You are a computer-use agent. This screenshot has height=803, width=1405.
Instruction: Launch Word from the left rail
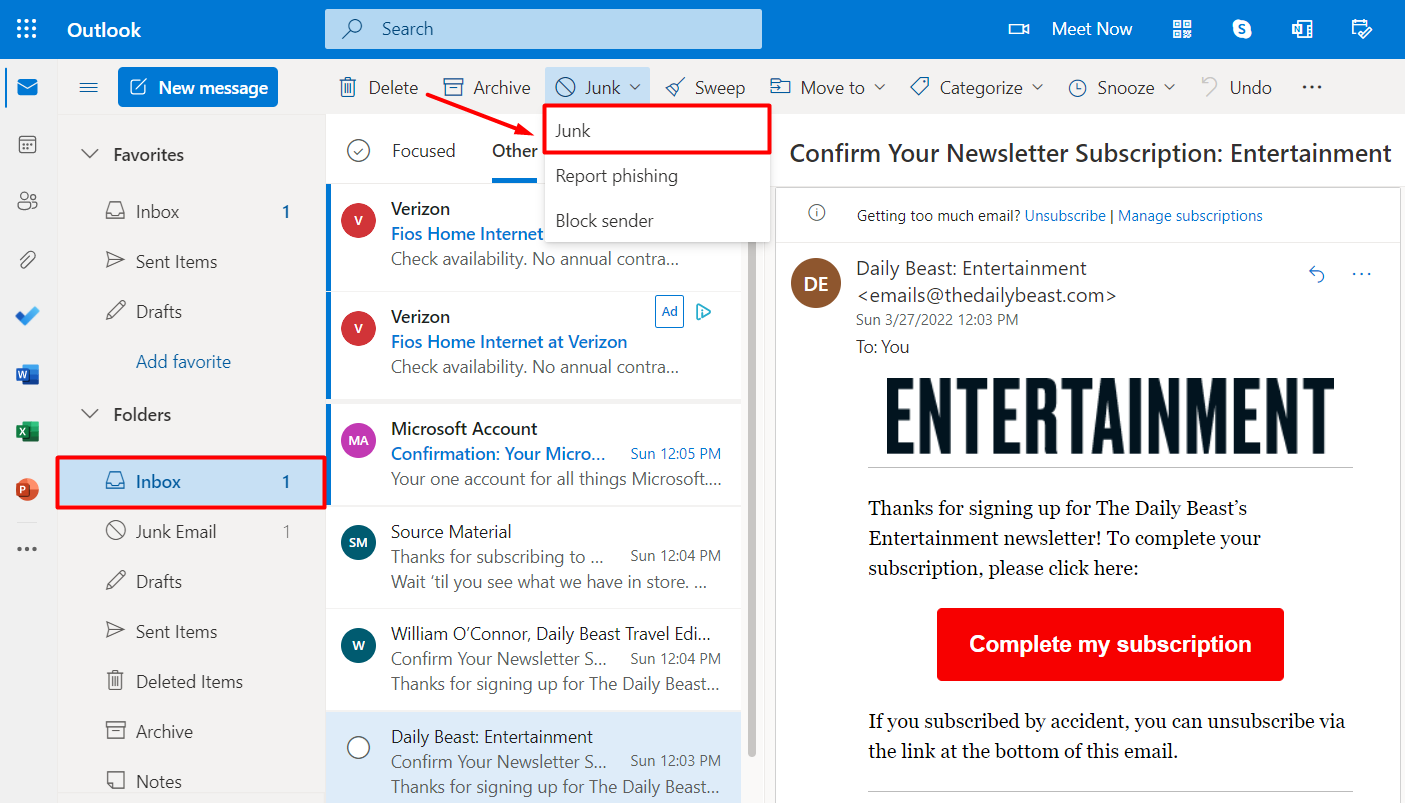point(27,375)
